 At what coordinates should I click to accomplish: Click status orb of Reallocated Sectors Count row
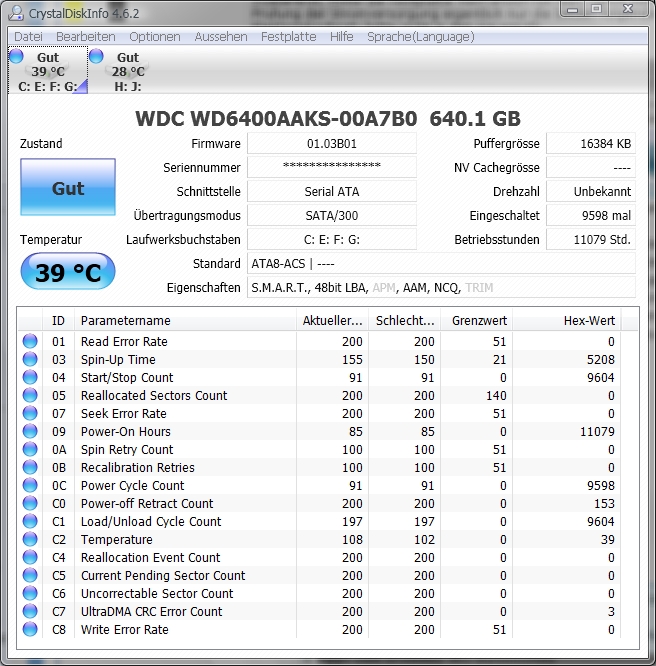(30, 395)
